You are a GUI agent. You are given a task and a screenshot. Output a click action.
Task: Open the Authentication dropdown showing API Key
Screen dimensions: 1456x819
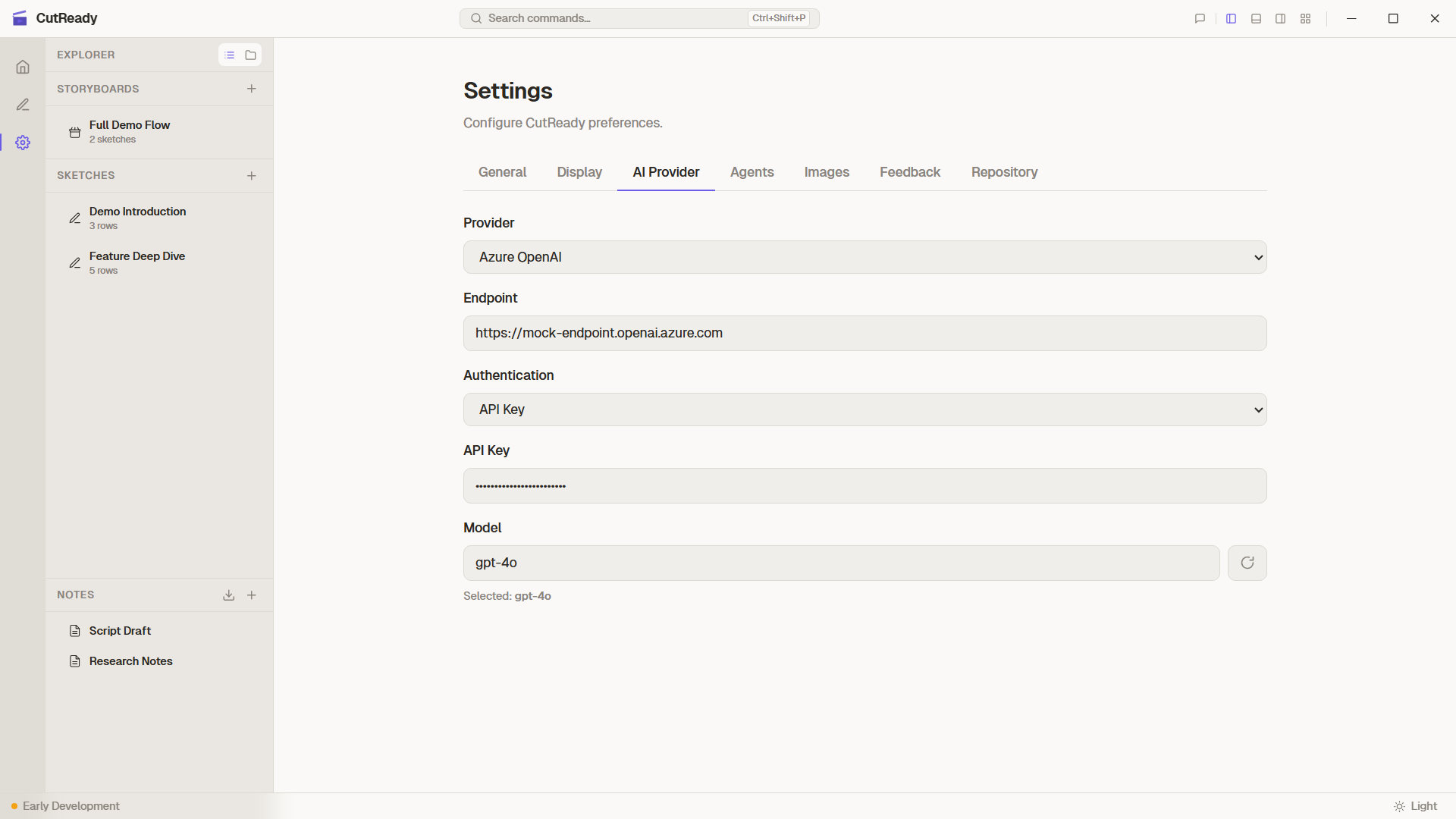pos(864,409)
